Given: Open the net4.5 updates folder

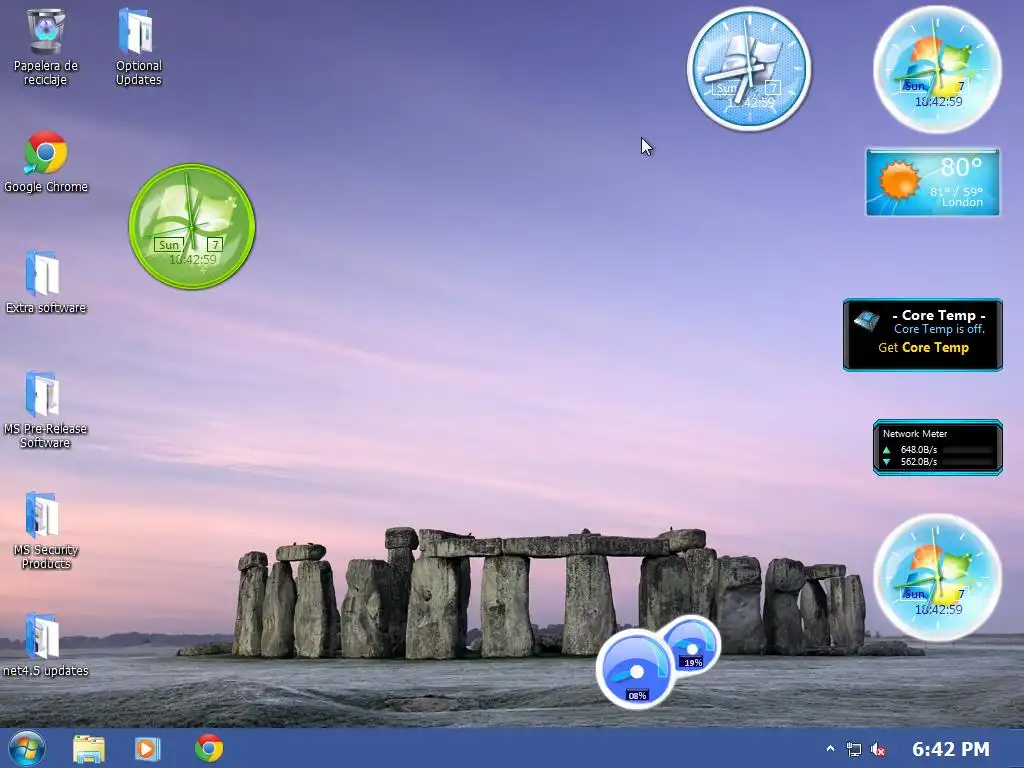Looking at the screenshot, I should coord(45,645).
